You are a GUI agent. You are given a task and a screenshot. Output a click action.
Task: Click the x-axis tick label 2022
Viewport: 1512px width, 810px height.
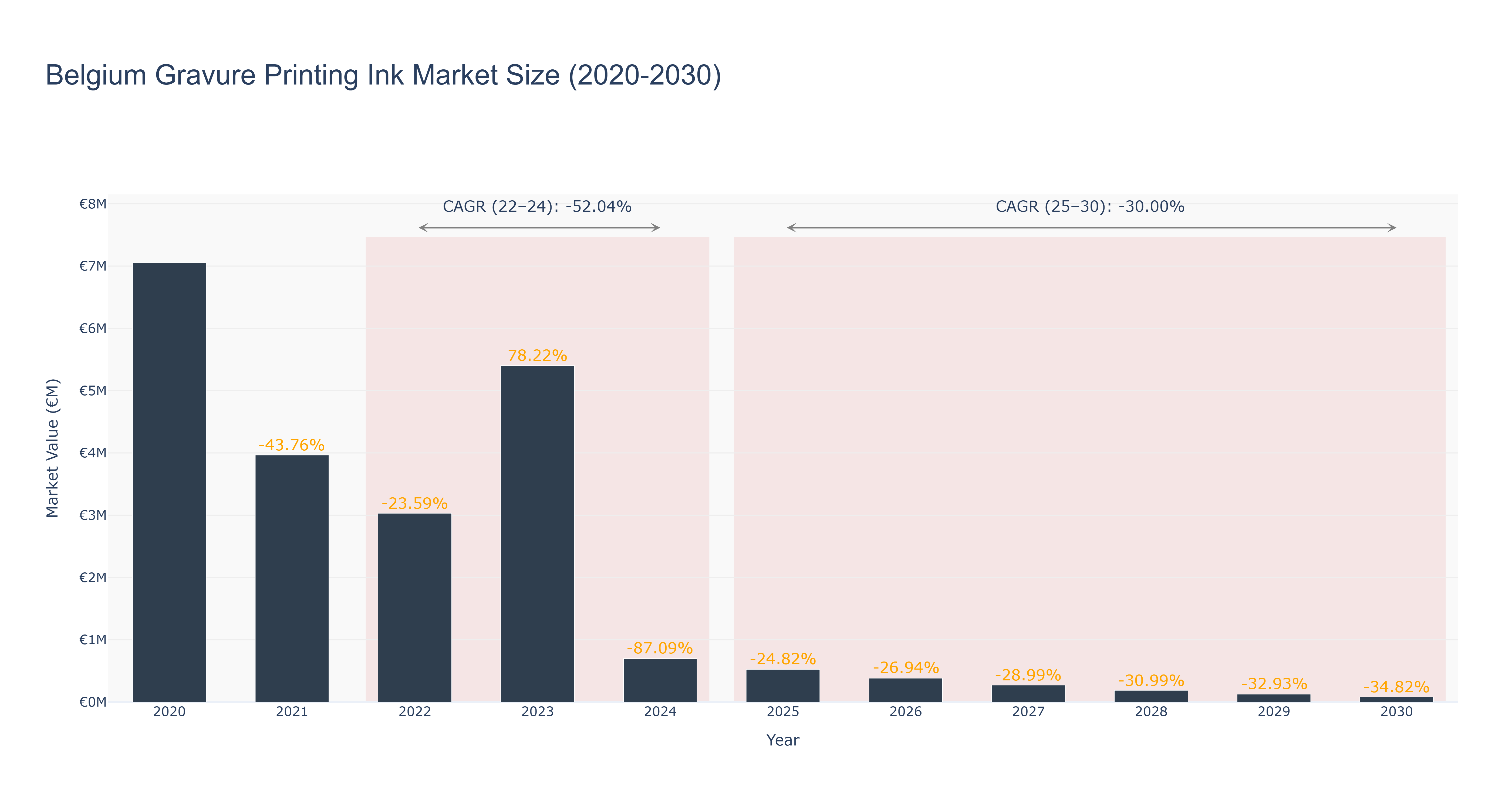click(x=414, y=712)
